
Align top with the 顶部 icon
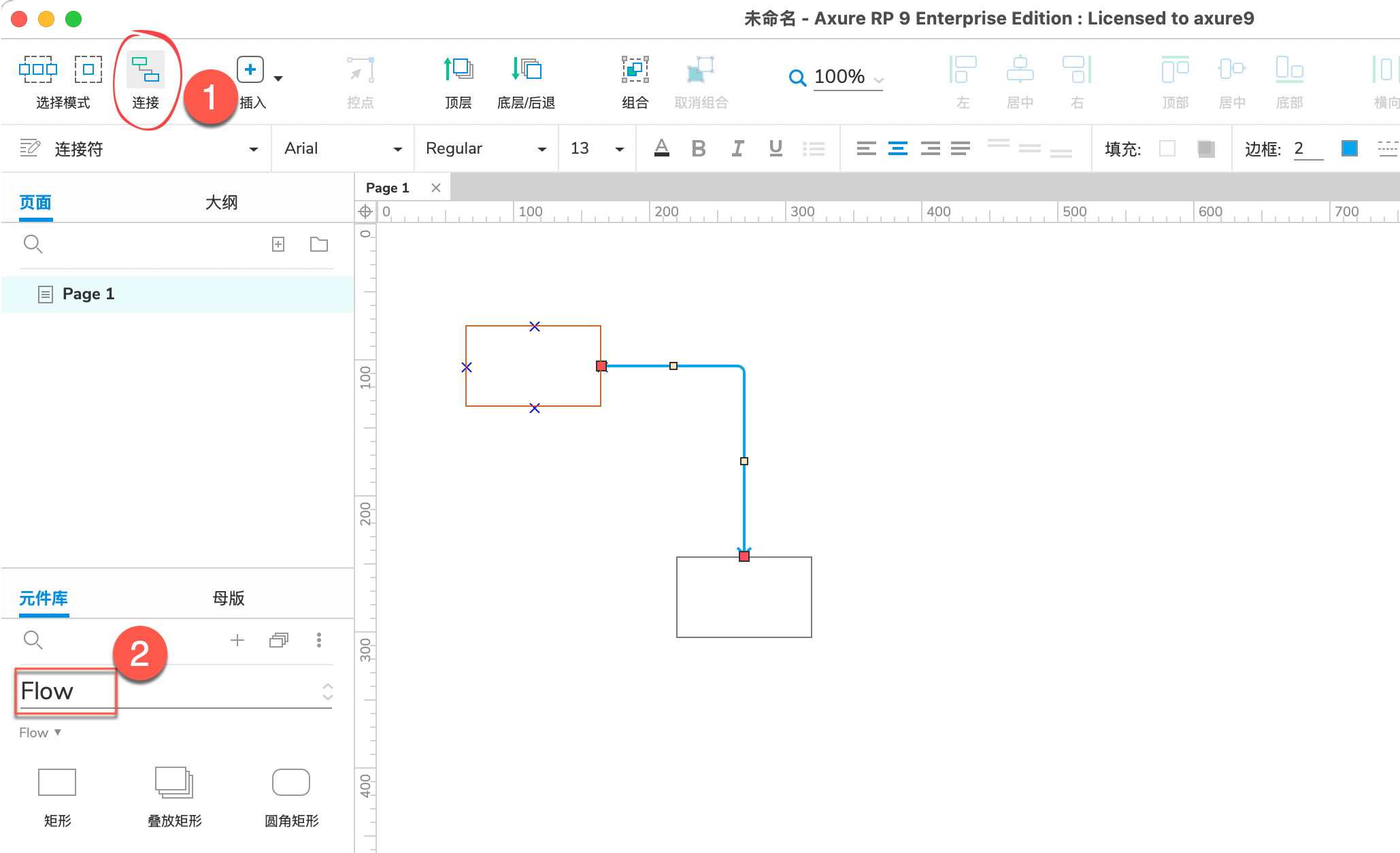(1176, 69)
